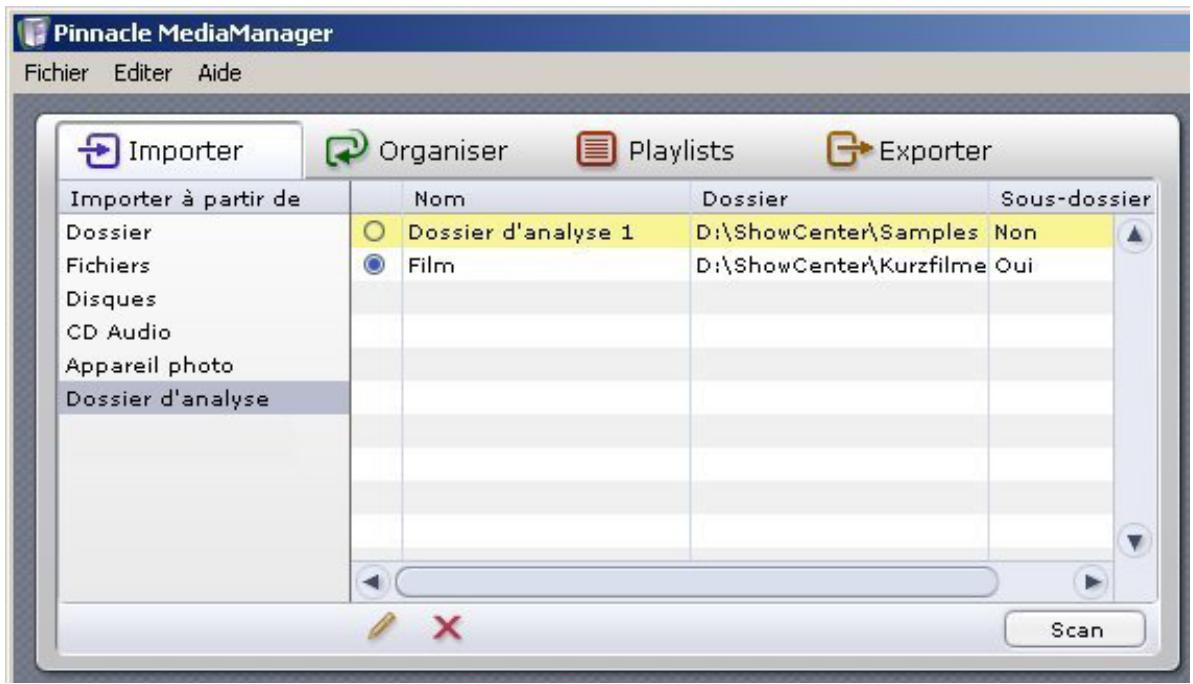Switch to the Importer tab
Image resolution: width=1193 pixels, height=684 pixels.
coord(180,151)
